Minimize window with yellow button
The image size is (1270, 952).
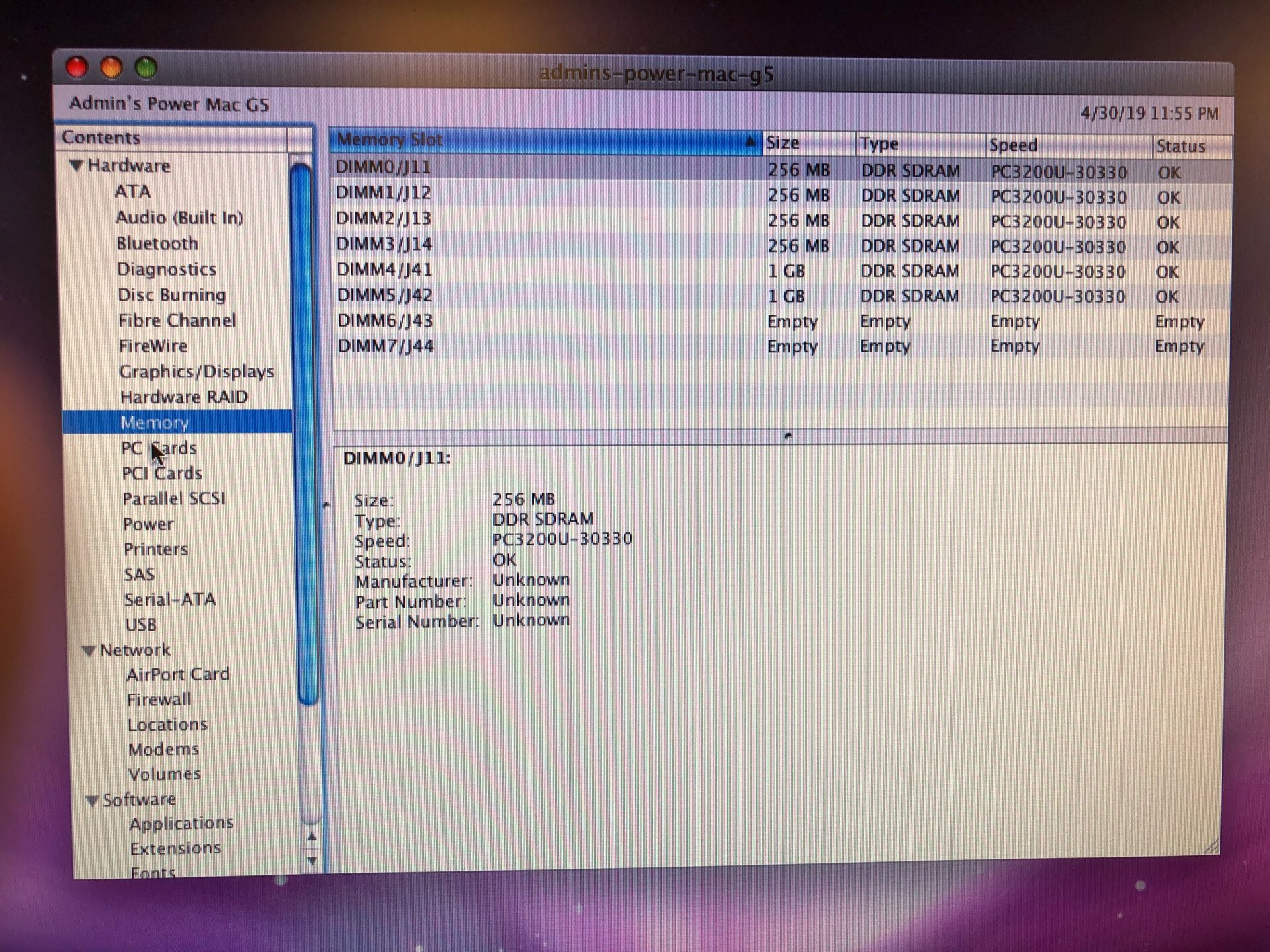pyautogui.click(x=111, y=67)
